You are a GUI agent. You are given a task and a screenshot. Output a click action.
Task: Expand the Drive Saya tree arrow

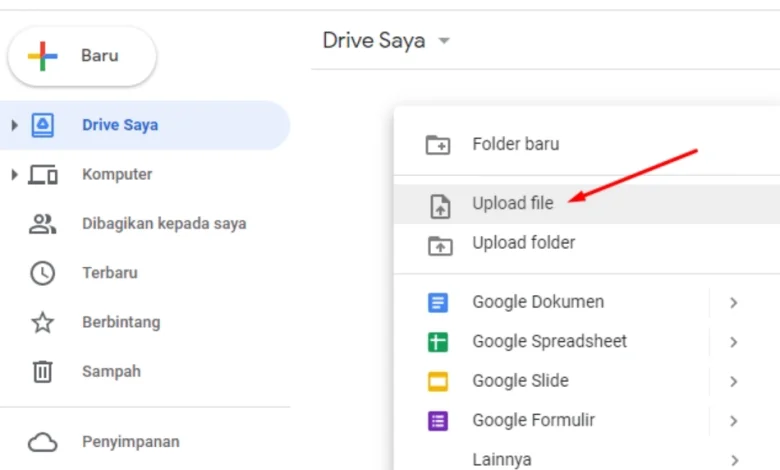[x=14, y=125]
